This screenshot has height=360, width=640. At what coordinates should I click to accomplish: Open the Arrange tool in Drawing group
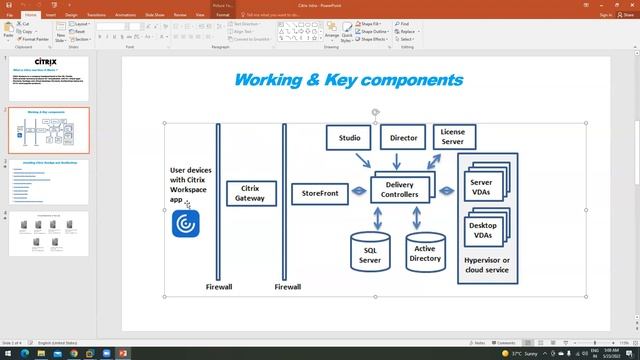click(332, 31)
